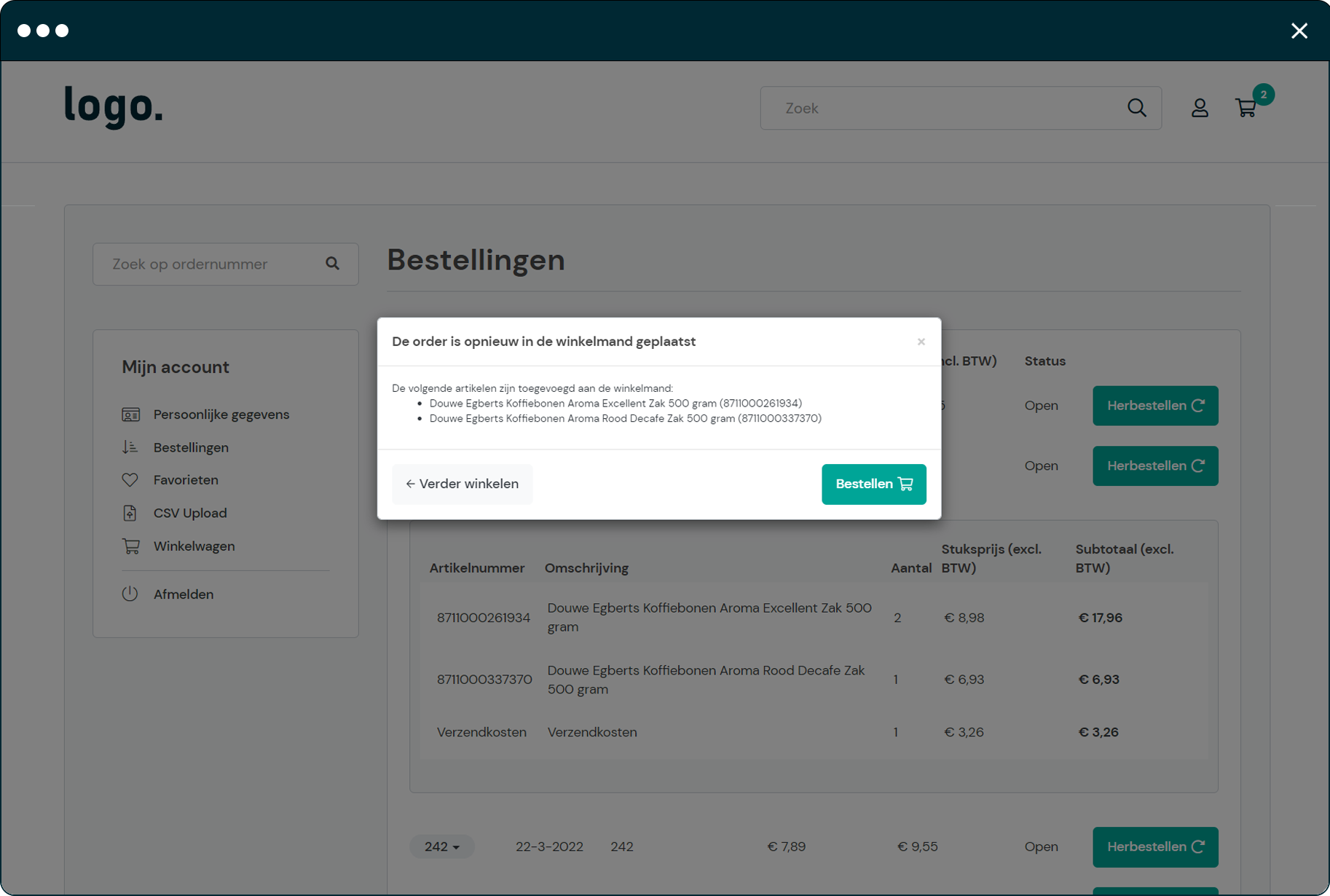Open Bestellingen in account menu
1330x896 pixels.
pos(191,447)
